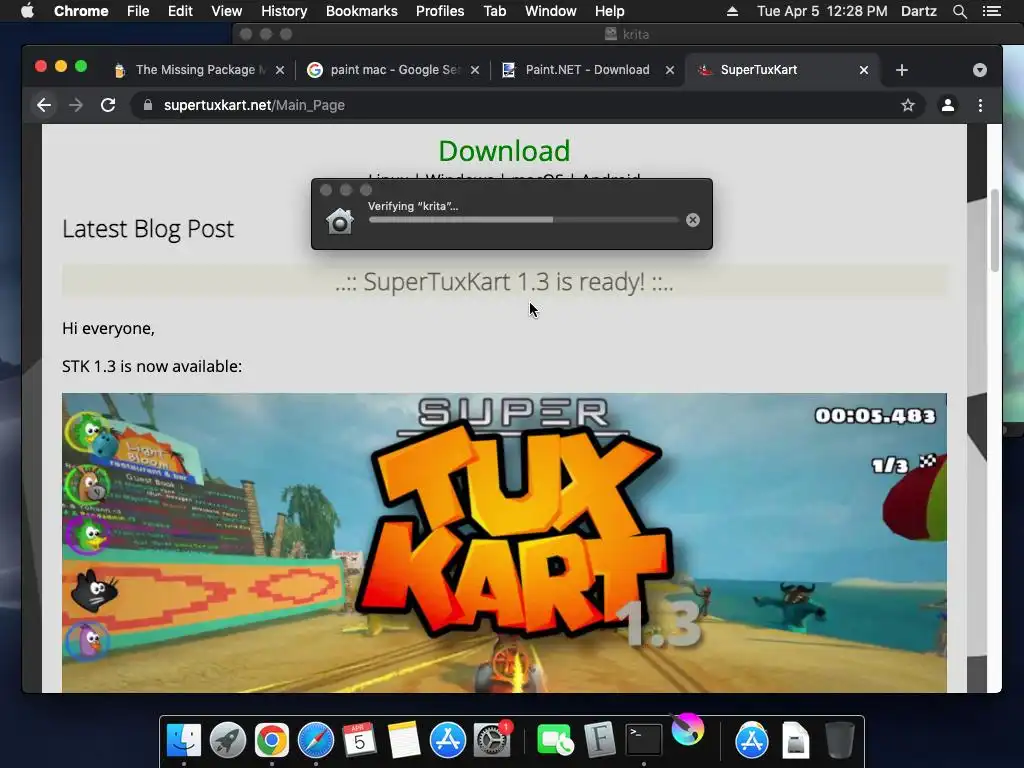
Task: Open a new tab with the plus button
Action: 902,70
